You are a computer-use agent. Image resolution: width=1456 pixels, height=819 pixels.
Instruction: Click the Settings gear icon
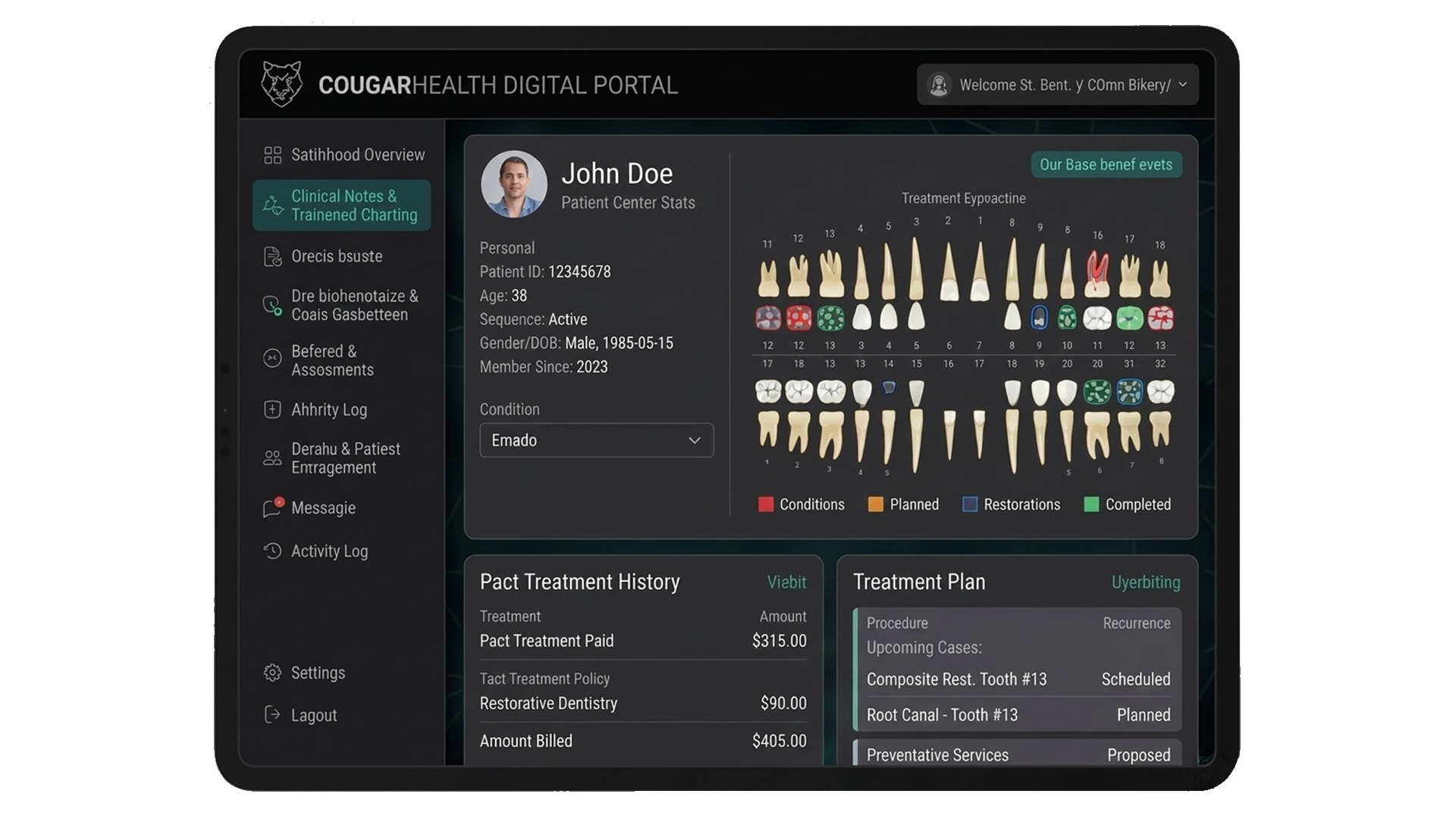click(x=272, y=673)
